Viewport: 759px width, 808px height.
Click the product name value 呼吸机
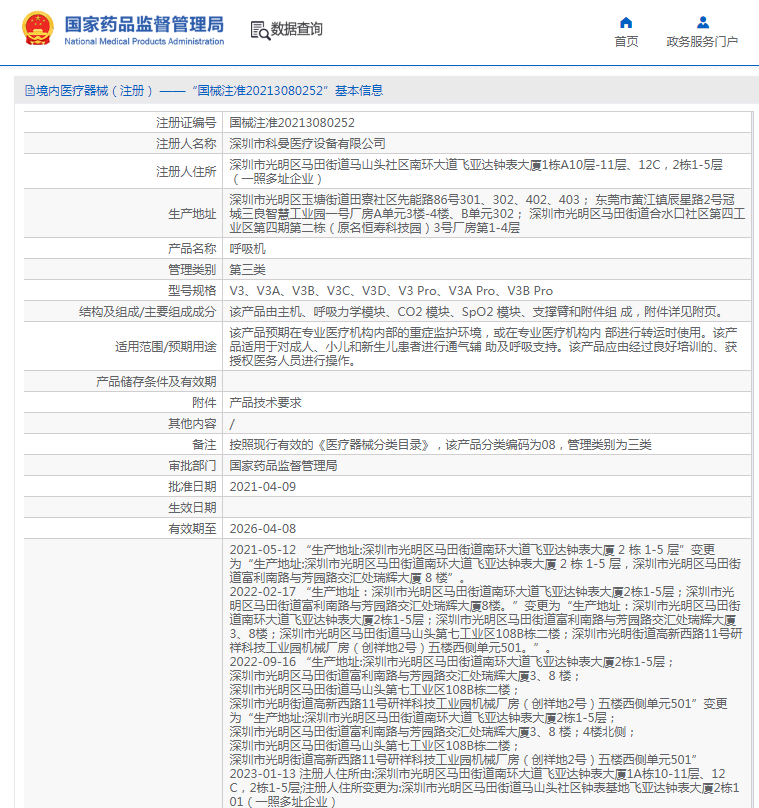point(247,248)
